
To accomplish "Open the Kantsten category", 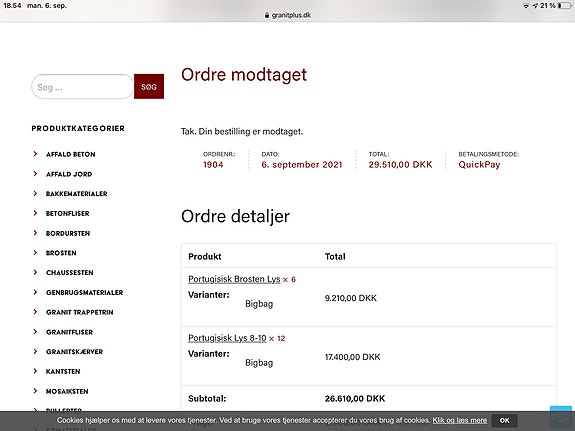I will tap(63, 372).
